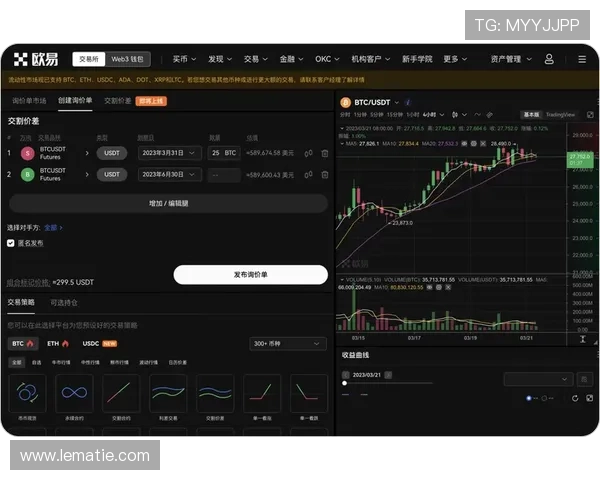The height and width of the screenshot is (480, 600).
Task: Switch to the 可选持仓 tab
Action: pyautogui.click(x=64, y=303)
